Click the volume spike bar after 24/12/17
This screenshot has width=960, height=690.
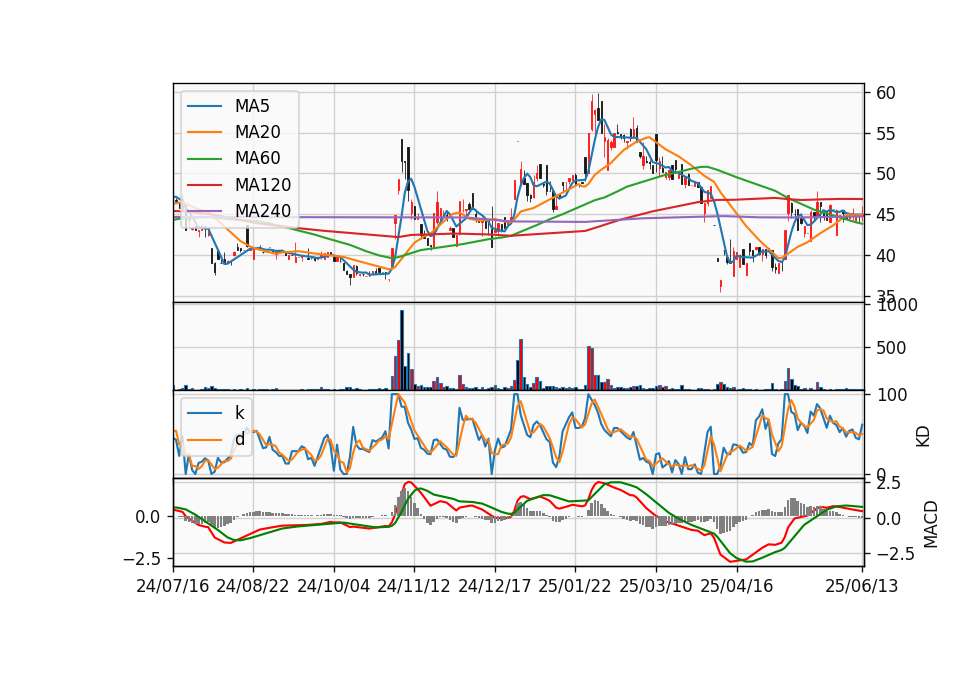(x=521, y=364)
